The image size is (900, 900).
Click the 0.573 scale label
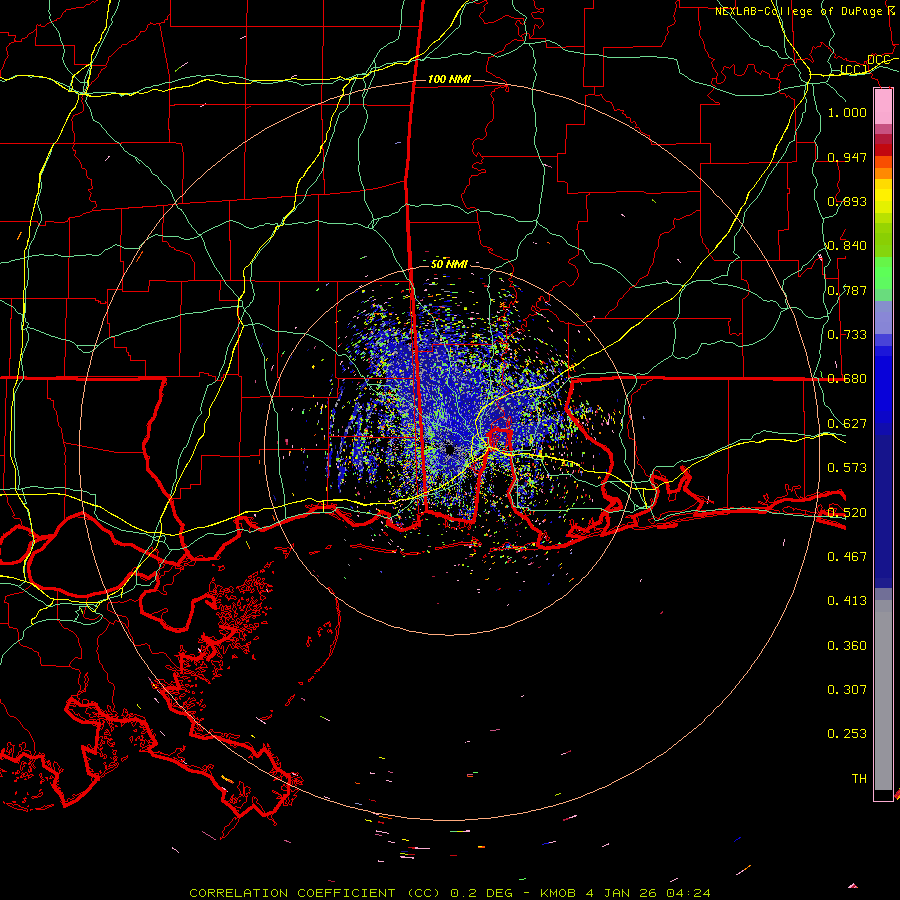847,467
